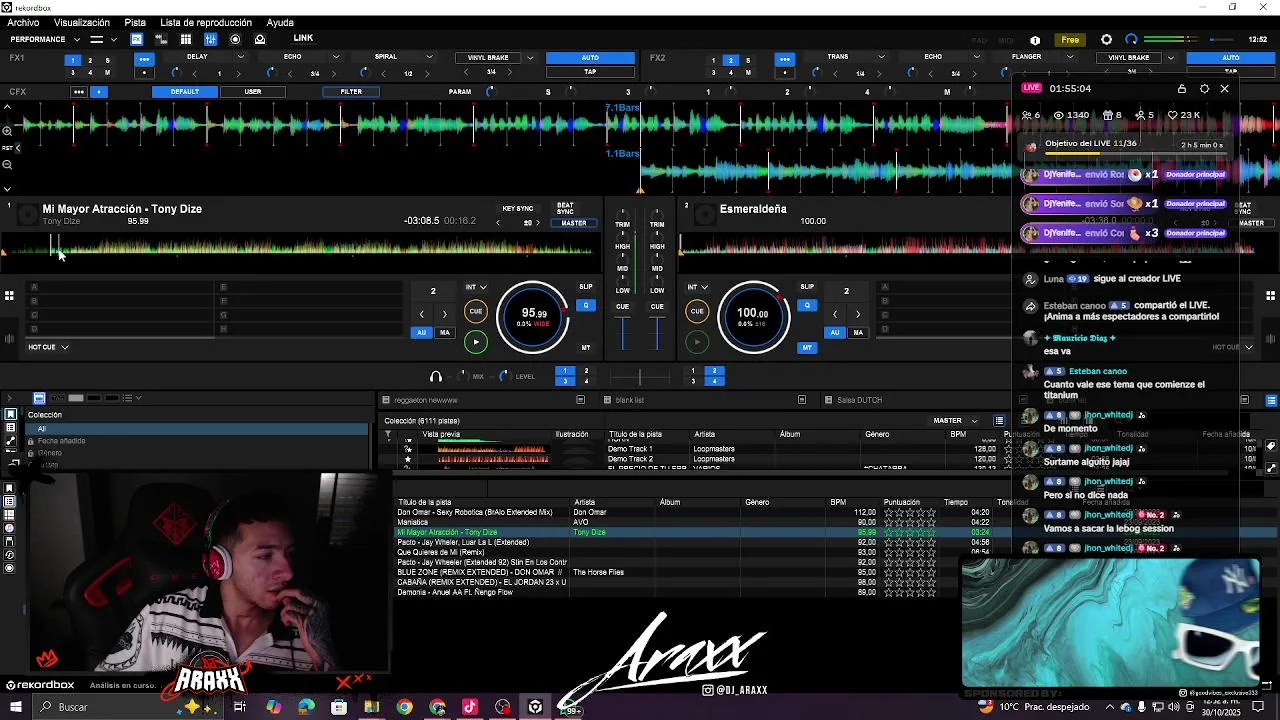1280x720 pixels.
Task: Open playlist list sidebar icon
Action: 10,428
